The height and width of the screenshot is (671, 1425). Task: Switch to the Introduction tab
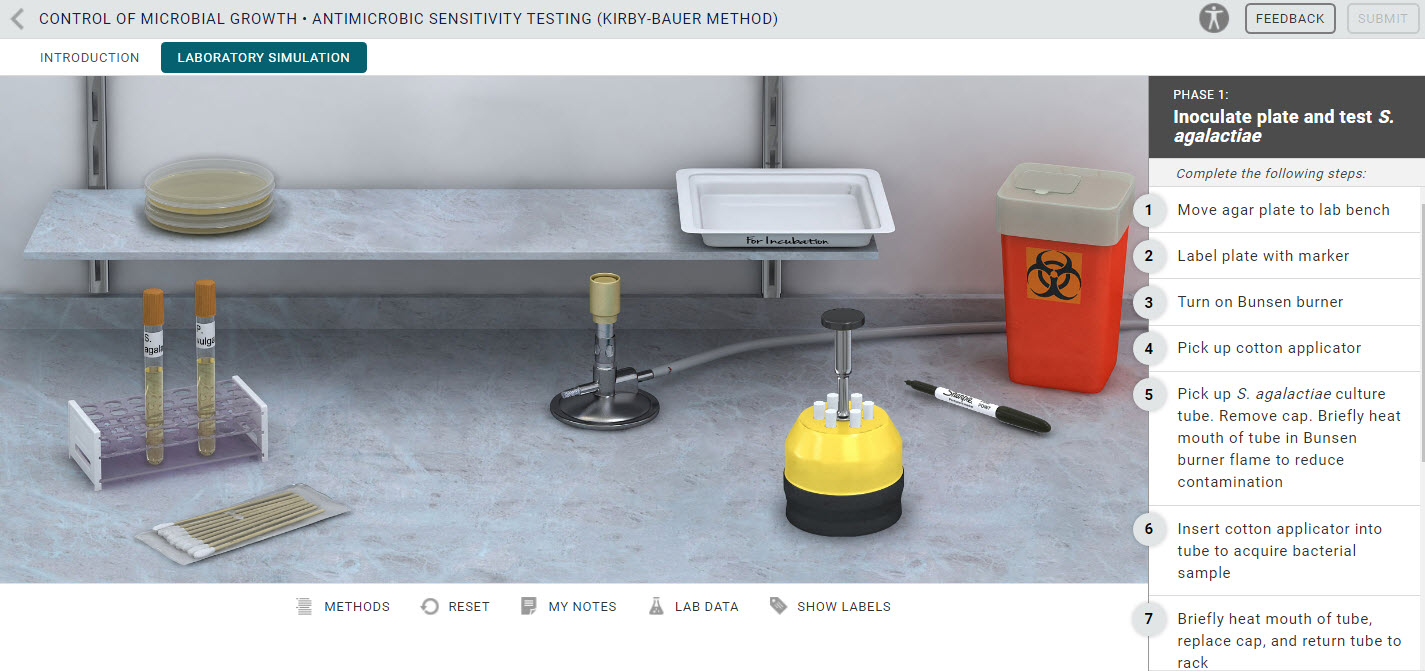90,57
